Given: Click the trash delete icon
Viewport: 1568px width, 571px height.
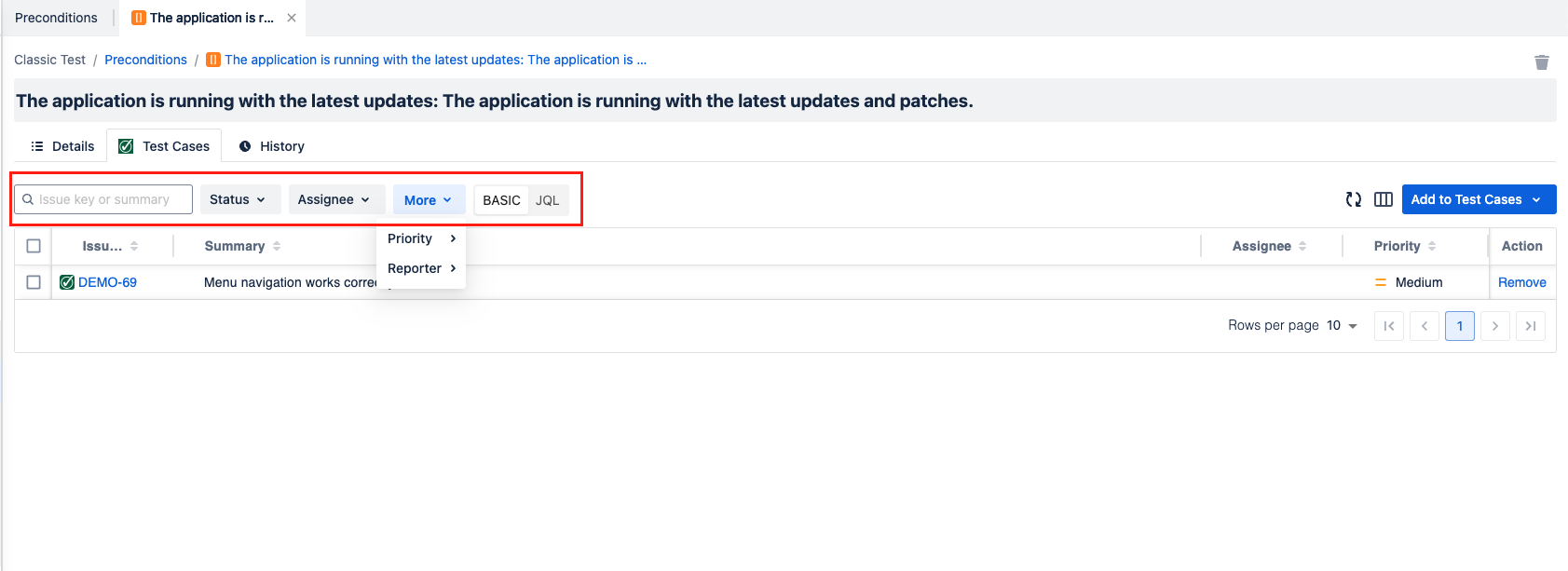Looking at the screenshot, I should click(1541, 62).
